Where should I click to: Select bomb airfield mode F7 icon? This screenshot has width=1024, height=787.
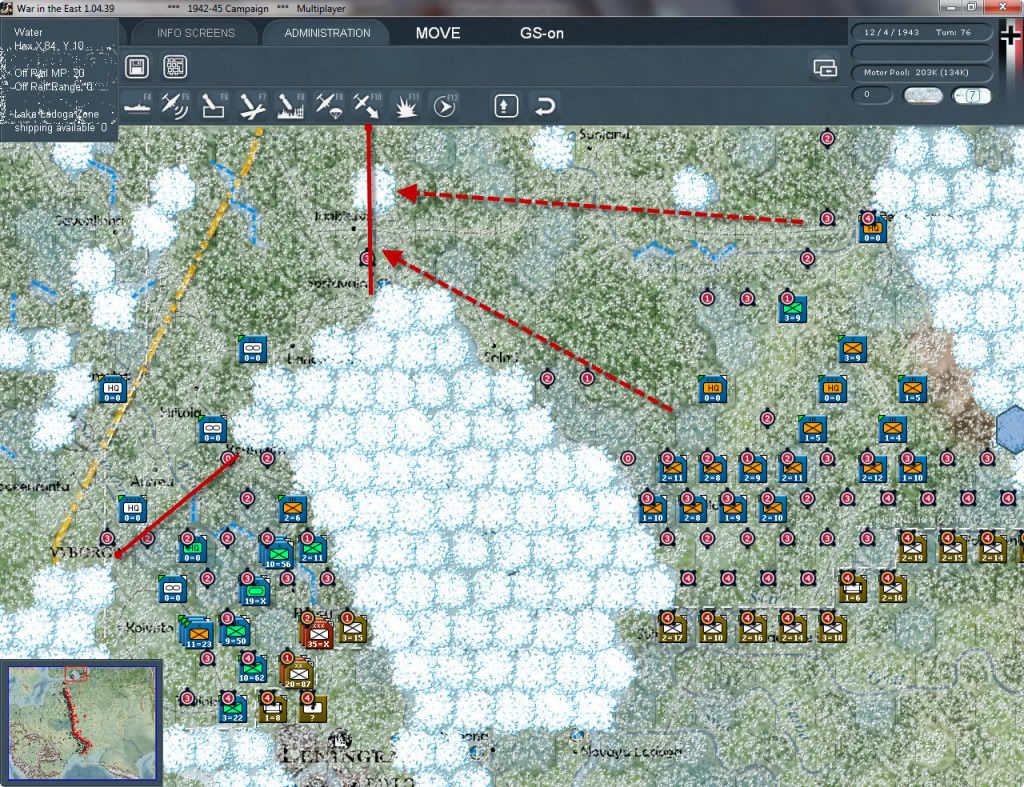[252, 105]
